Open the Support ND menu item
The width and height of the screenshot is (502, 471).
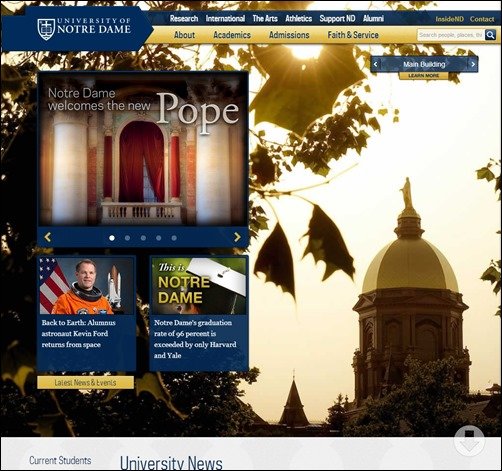pos(337,19)
